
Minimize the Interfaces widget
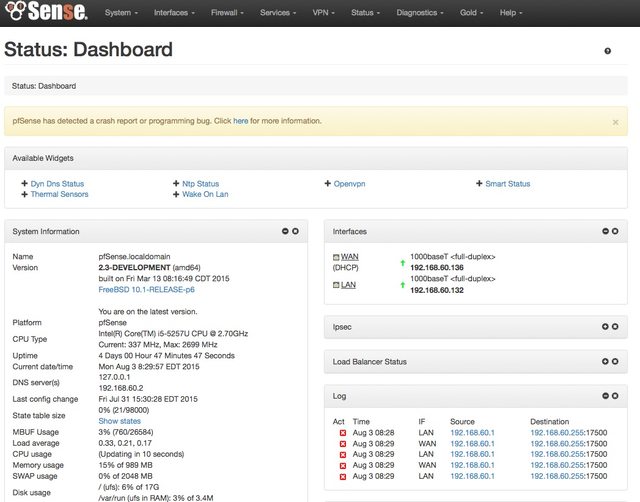point(604,231)
